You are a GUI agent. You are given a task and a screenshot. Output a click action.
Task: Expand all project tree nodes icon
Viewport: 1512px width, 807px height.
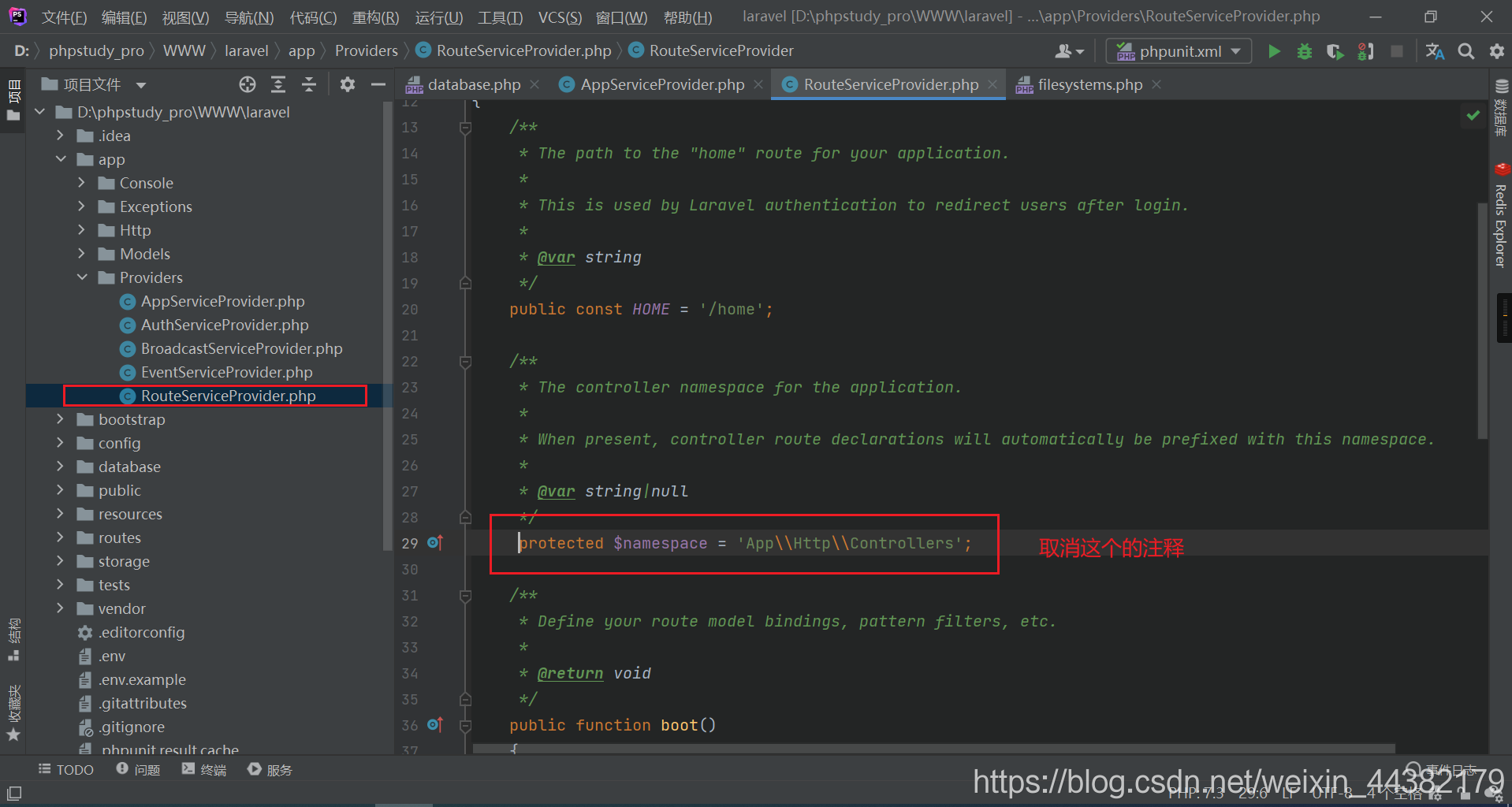click(x=278, y=84)
